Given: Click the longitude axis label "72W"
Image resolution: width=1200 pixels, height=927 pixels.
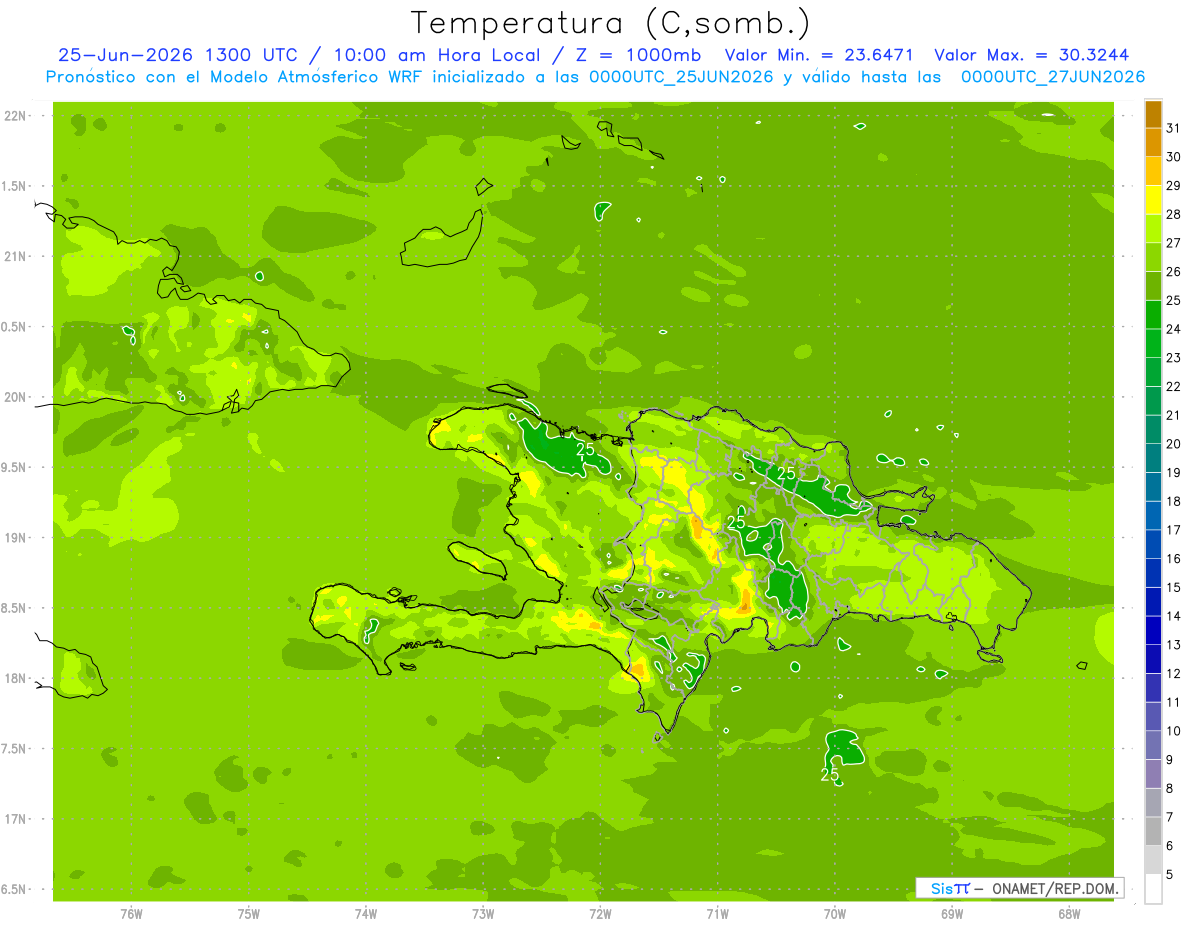Looking at the screenshot, I should click(x=600, y=914).
